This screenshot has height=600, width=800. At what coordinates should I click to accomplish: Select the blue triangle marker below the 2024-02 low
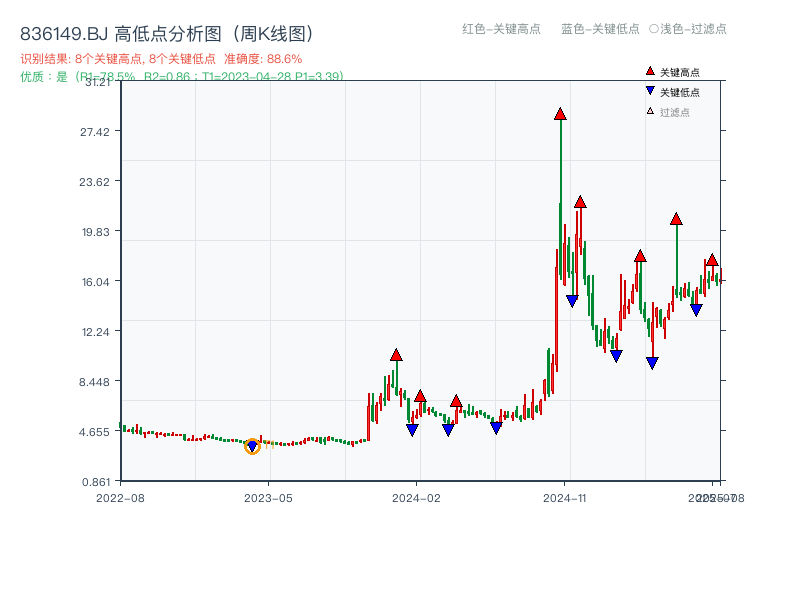(x=413, y=429)
